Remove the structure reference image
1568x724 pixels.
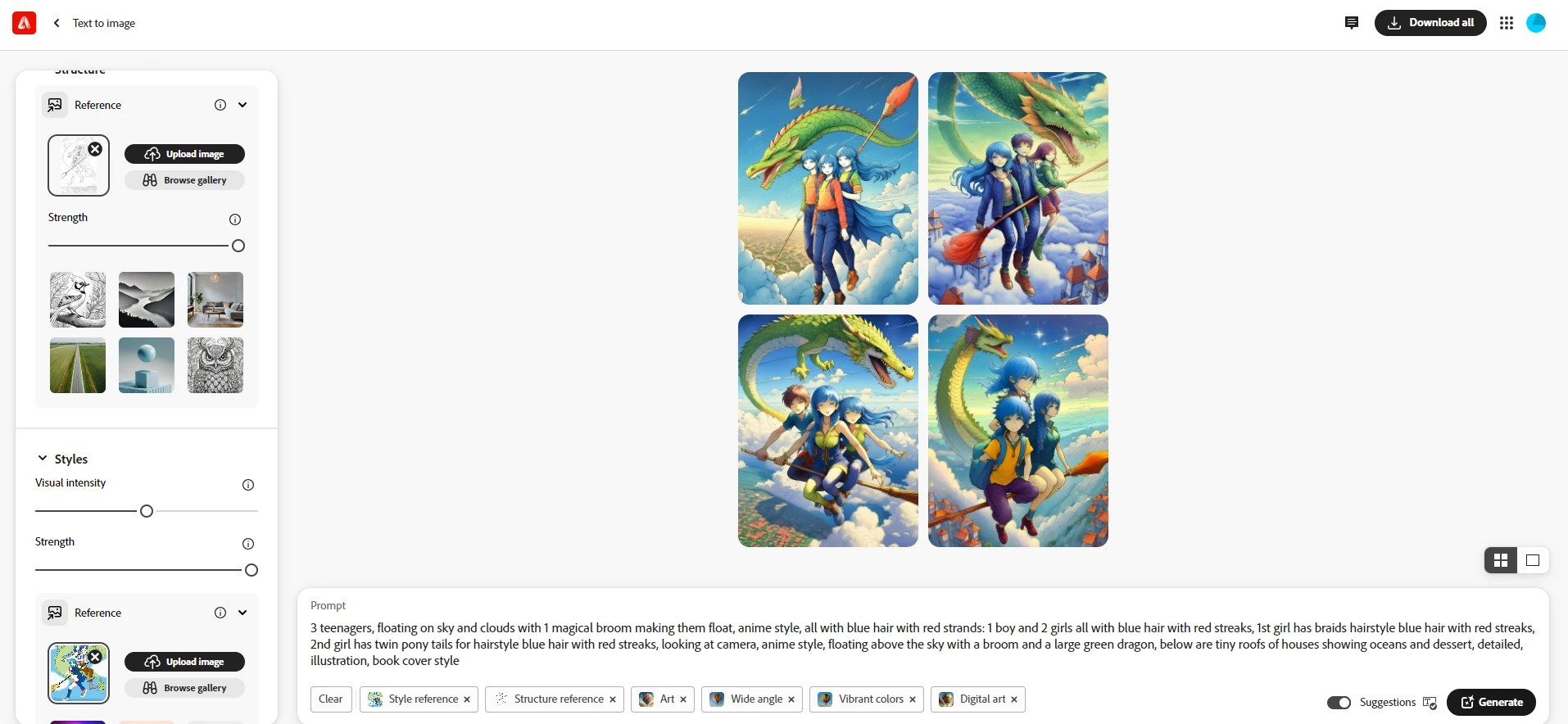pos(96,149)
